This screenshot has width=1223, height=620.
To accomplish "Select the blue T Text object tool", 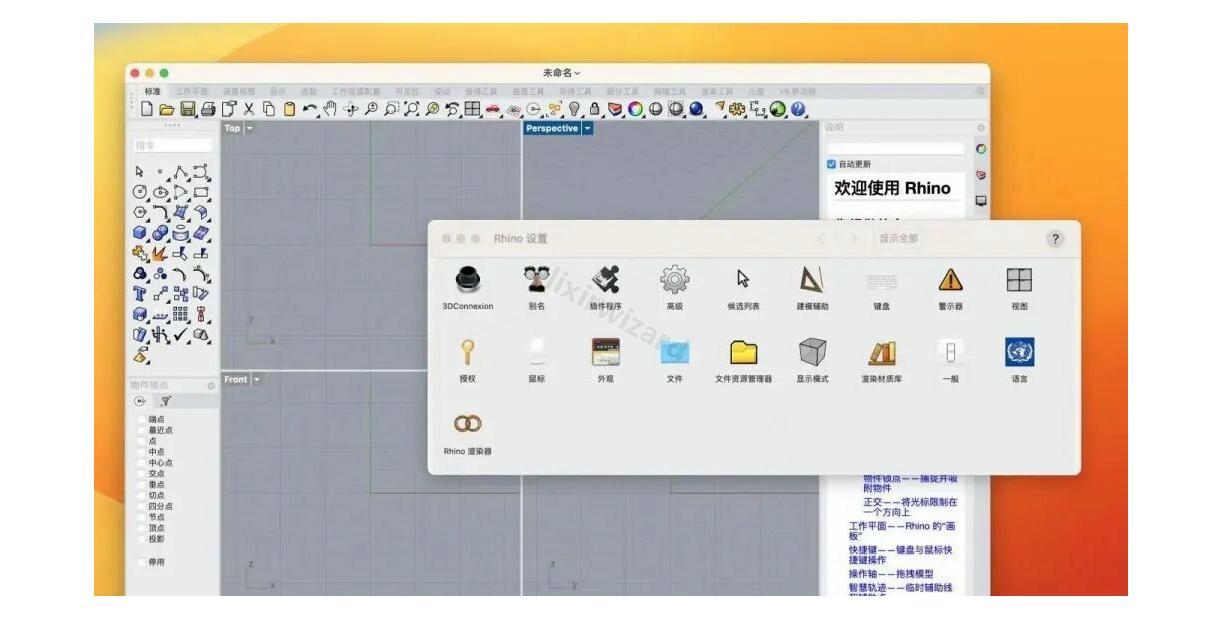I will click(139, 293).
